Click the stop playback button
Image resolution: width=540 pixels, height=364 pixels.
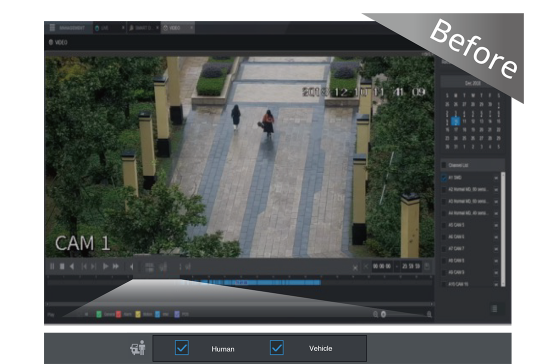(x=62, y=267)
